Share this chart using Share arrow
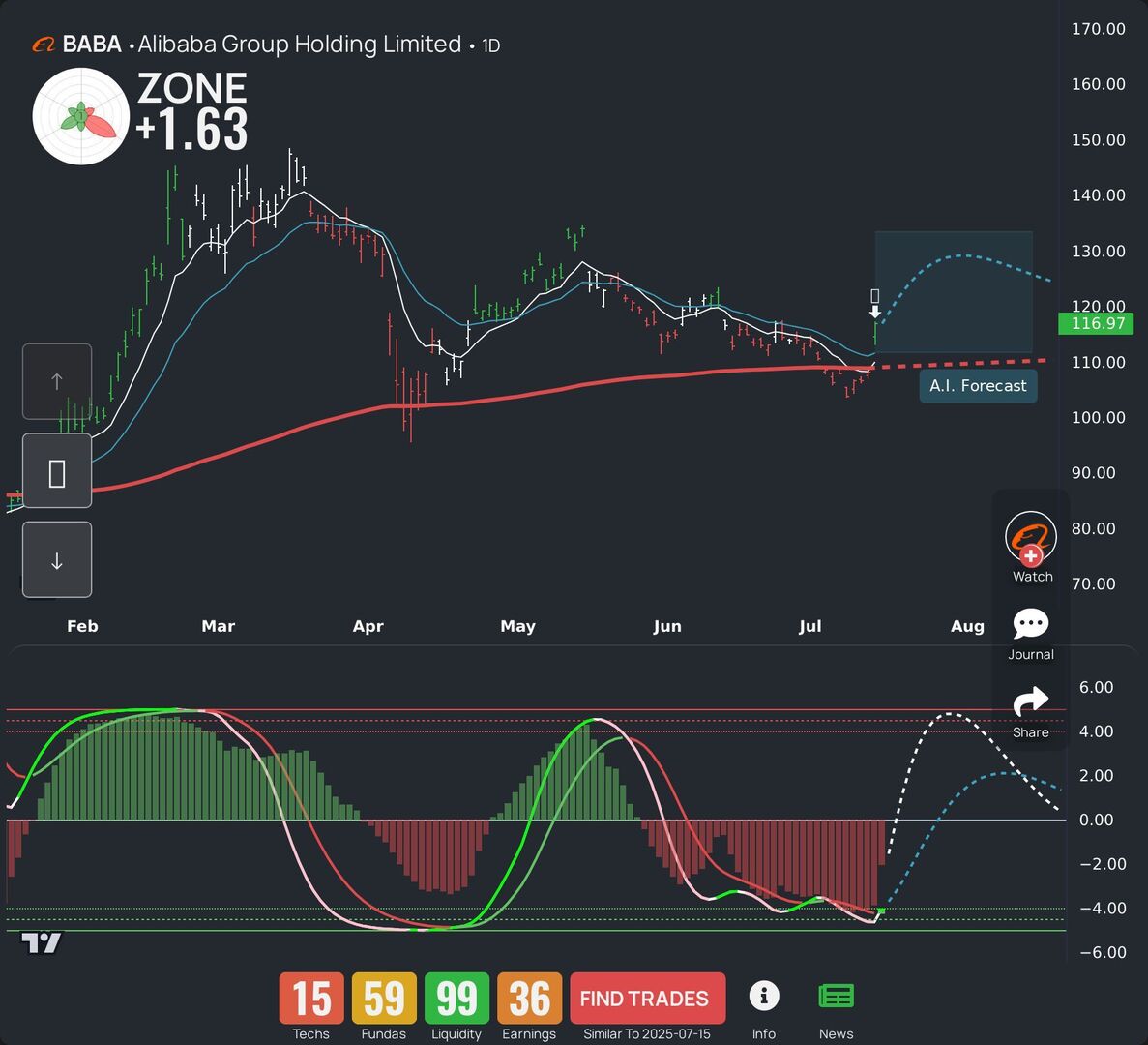The image size is (1148, 1045). click(1031, 702)
